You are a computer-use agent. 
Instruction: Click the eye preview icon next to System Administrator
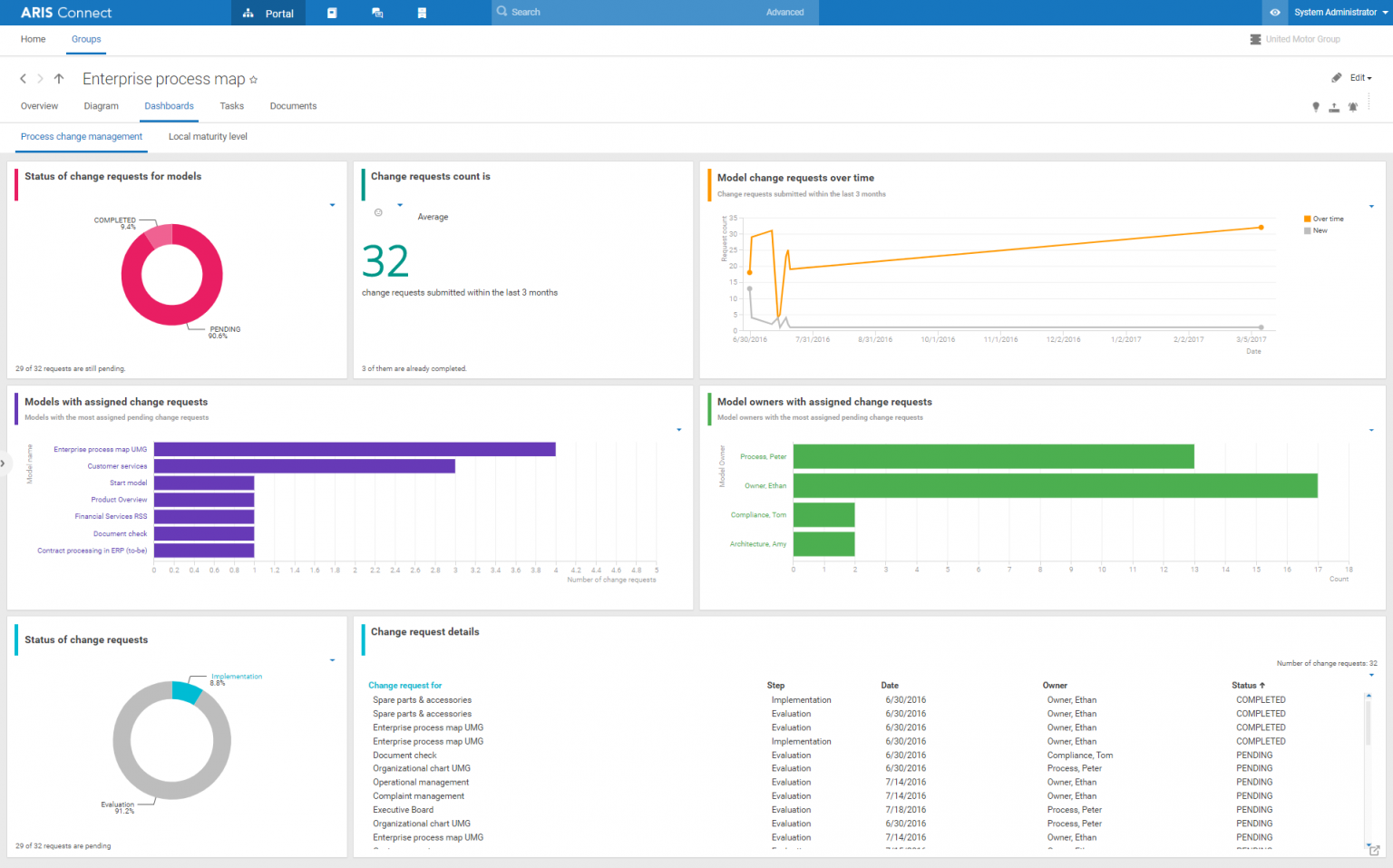[x=1275, y=13]
